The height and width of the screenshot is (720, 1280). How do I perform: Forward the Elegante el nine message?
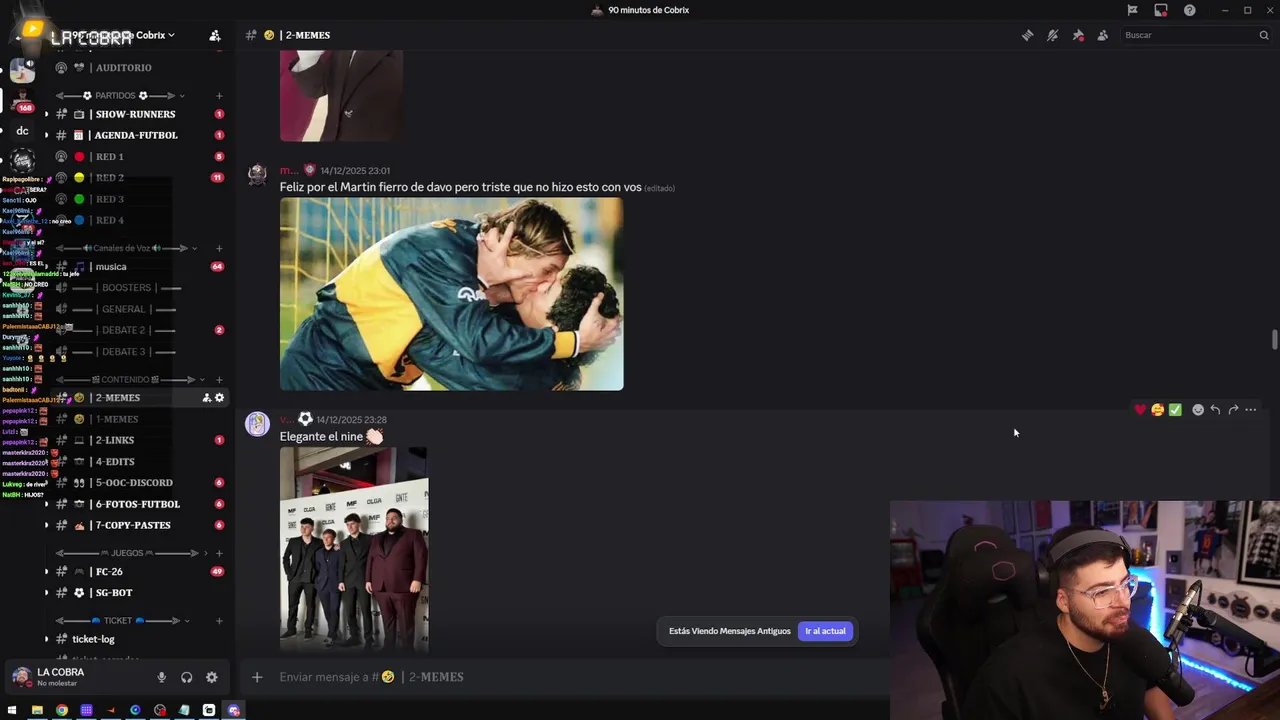click(1233, 410)
